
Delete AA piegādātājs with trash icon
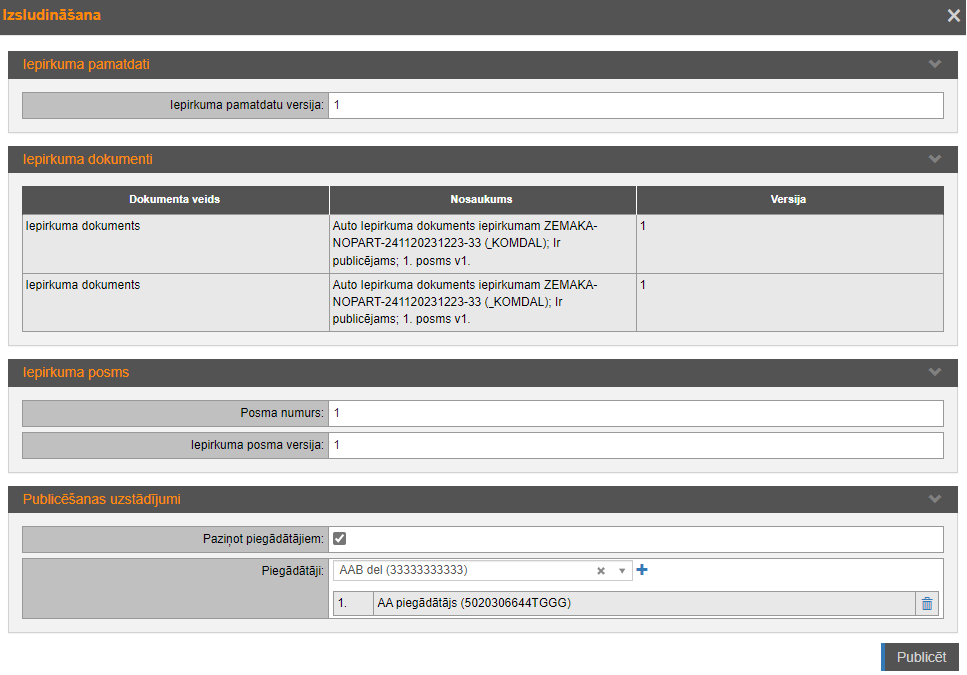coord(927,603)
